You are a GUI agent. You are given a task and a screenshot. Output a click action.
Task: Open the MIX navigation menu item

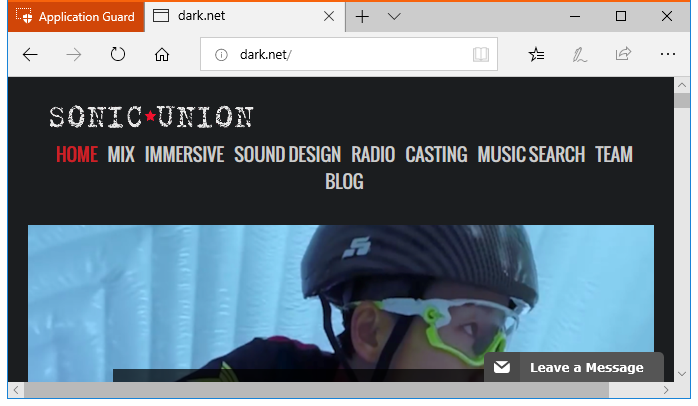pyautogui.click(x=121, y=154)
